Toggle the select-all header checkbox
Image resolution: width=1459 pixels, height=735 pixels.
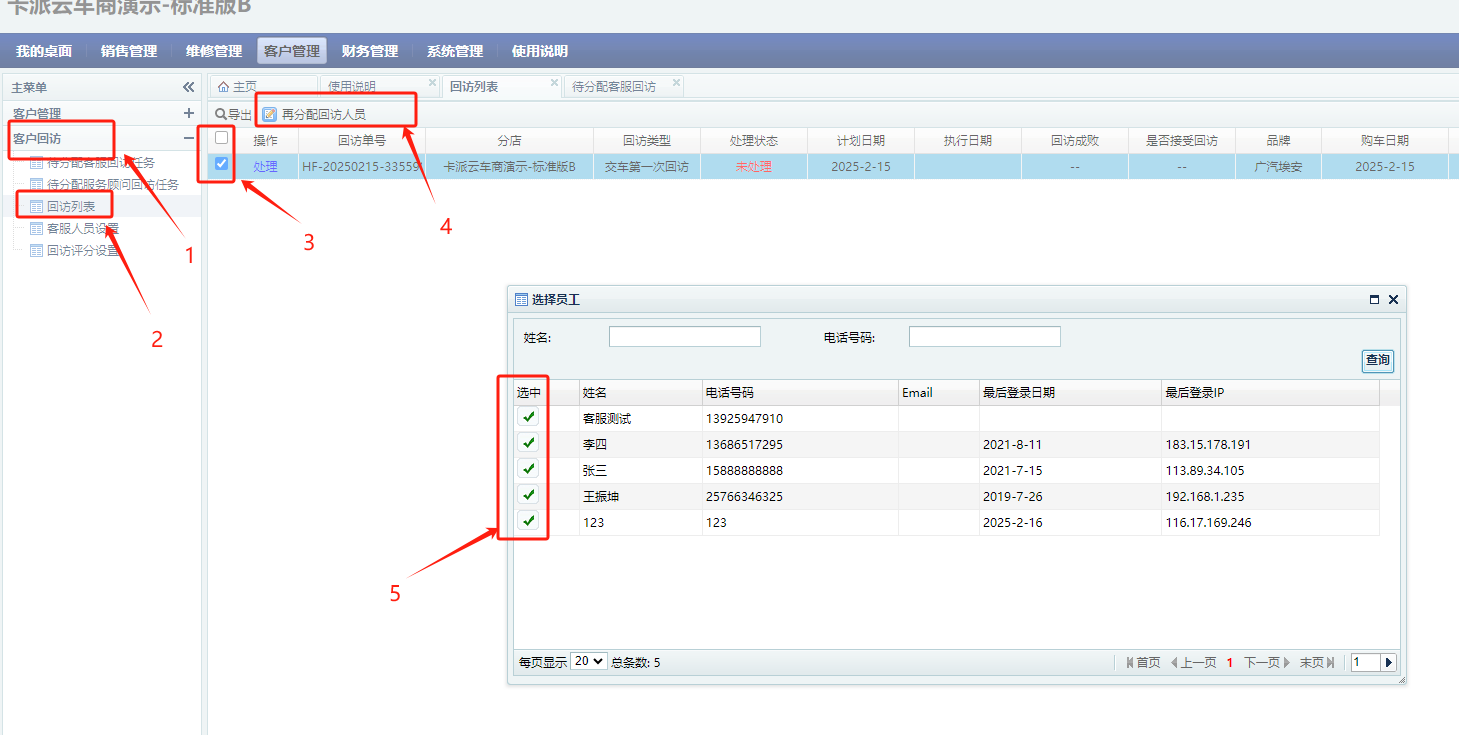click(x=222, y=139)
